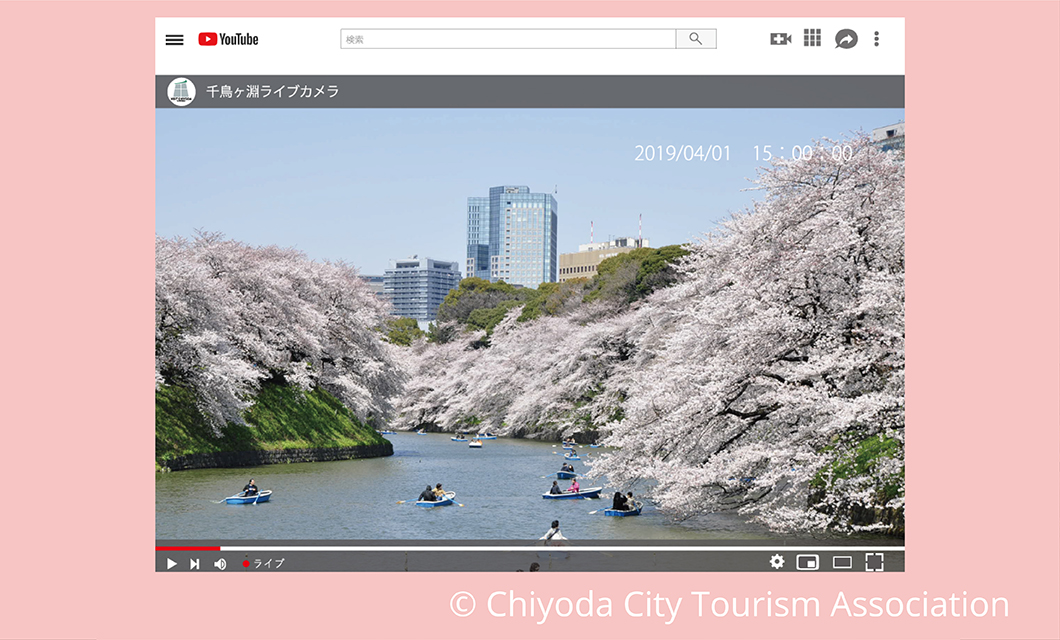Viewport: 1060px width, 640px height.
Task: Click the YouTube logo
Action: (228, 39)
